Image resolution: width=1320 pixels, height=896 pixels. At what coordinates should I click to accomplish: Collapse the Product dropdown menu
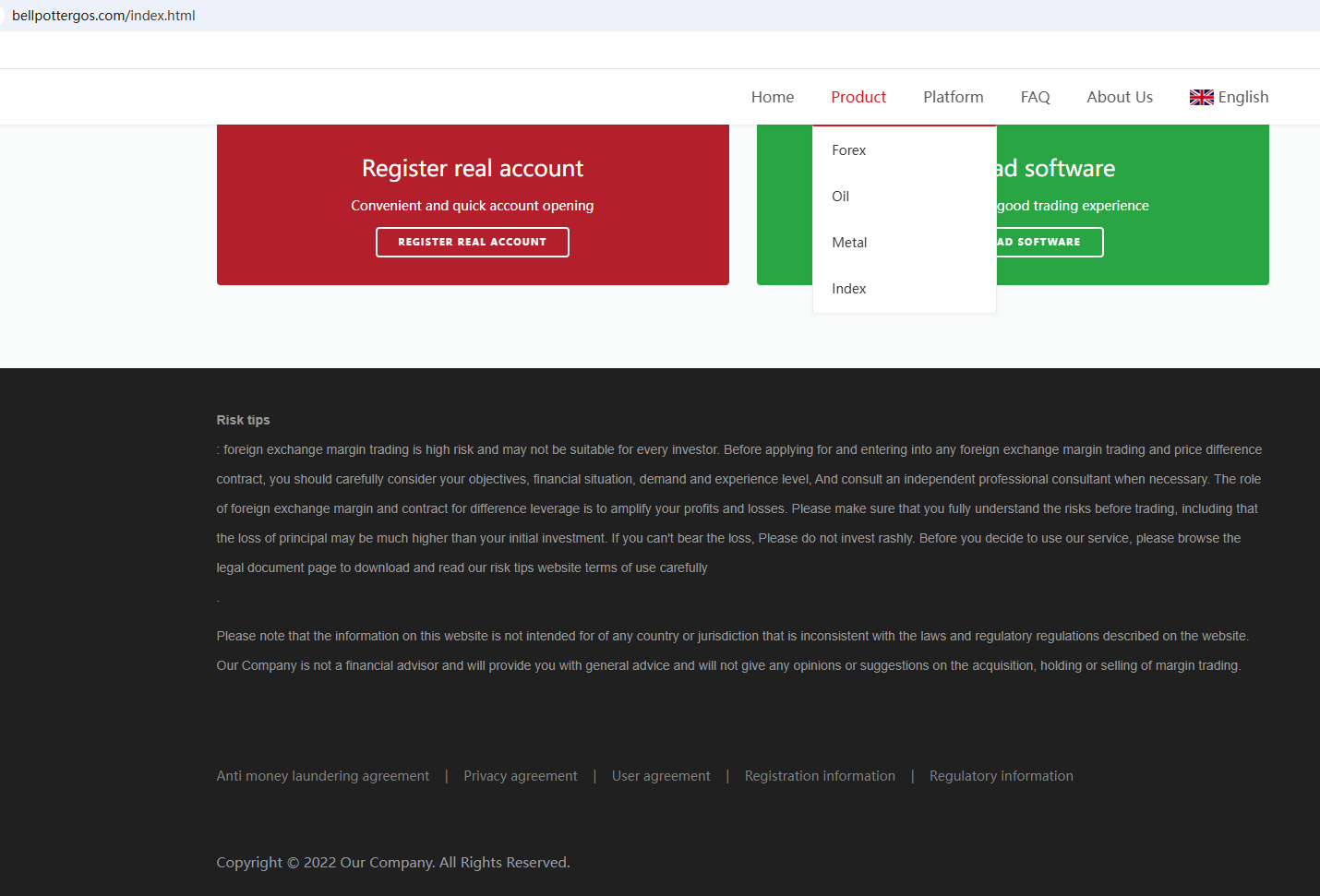858,98
